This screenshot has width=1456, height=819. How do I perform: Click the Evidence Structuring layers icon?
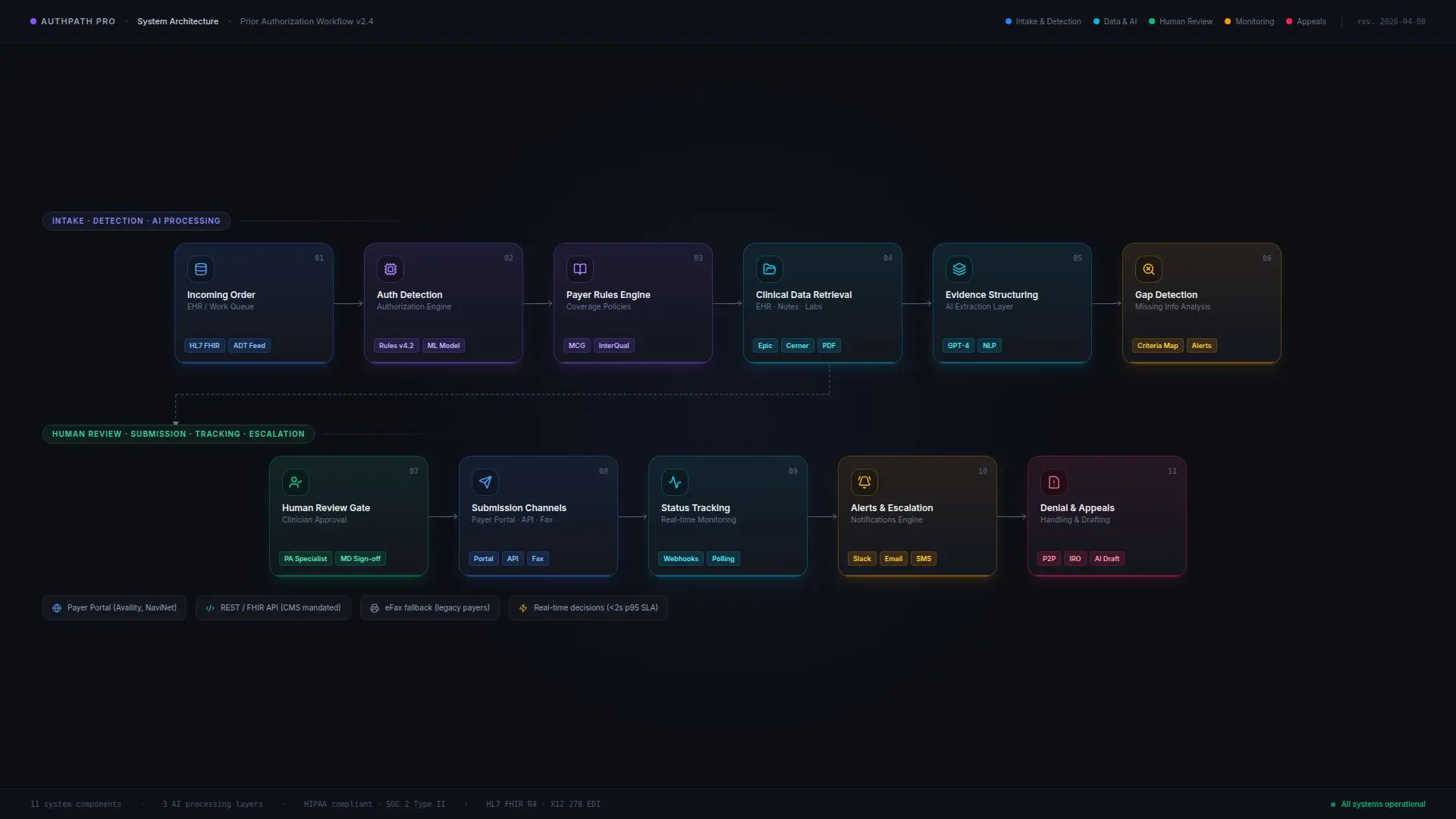click(x=959, y=269)
